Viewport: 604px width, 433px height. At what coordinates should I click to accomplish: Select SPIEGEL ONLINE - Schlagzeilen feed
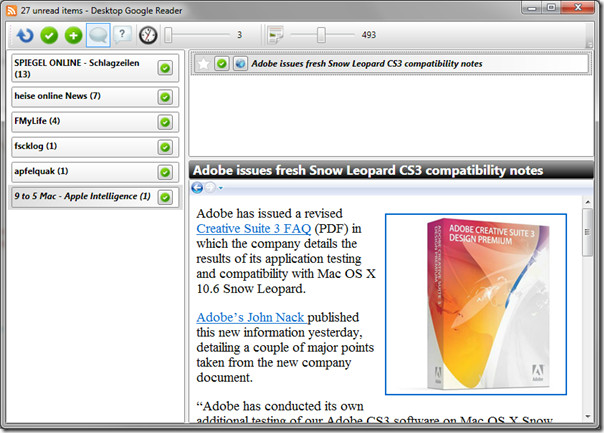95,68
